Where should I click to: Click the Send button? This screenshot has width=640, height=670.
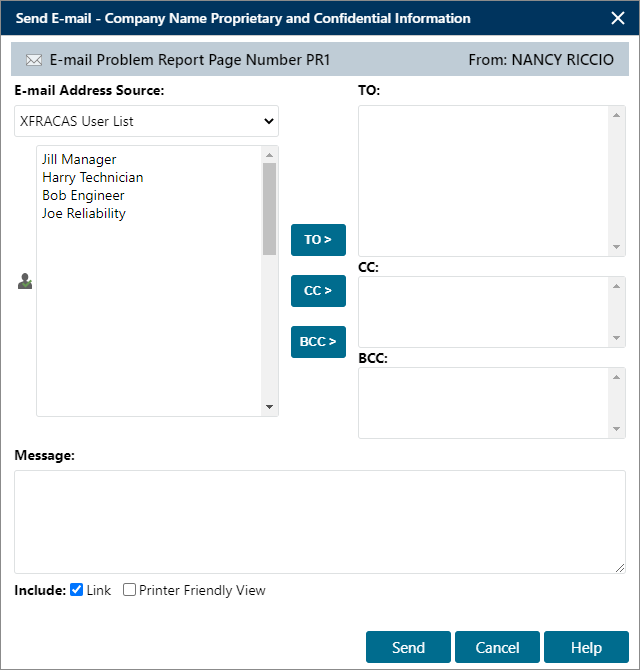tap(408, 647)
